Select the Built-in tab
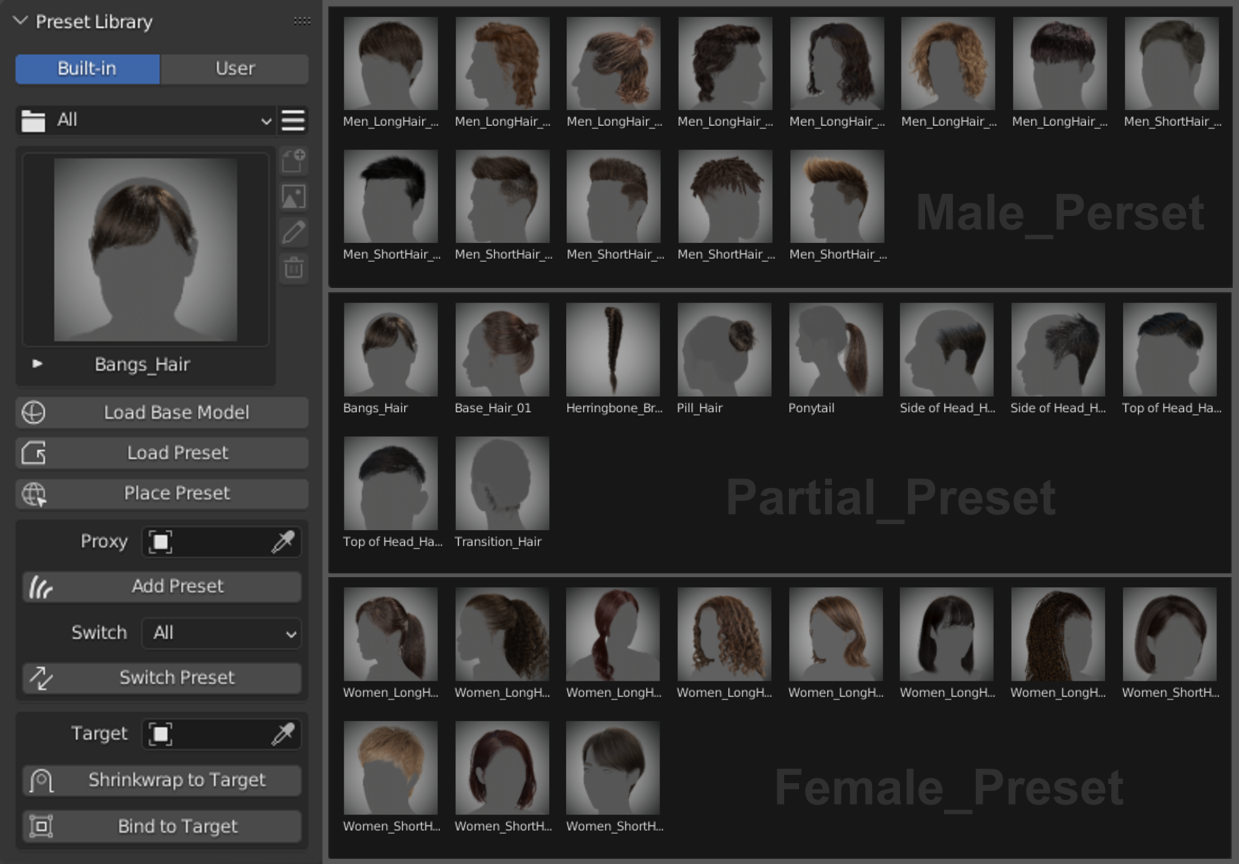The width and height of the screenshot is (1239, 864). click(87, 69)
